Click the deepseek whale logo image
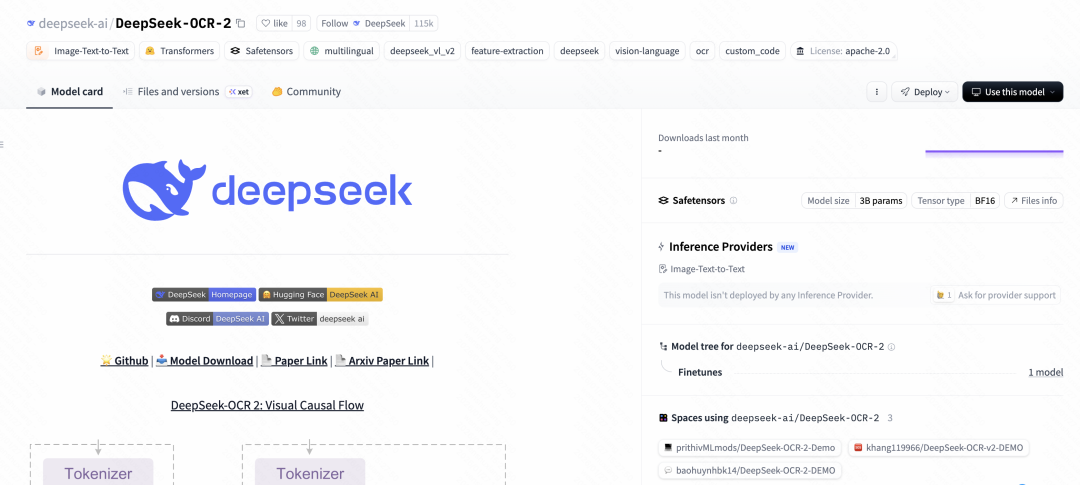The image size is (1080, 485). 267,190
